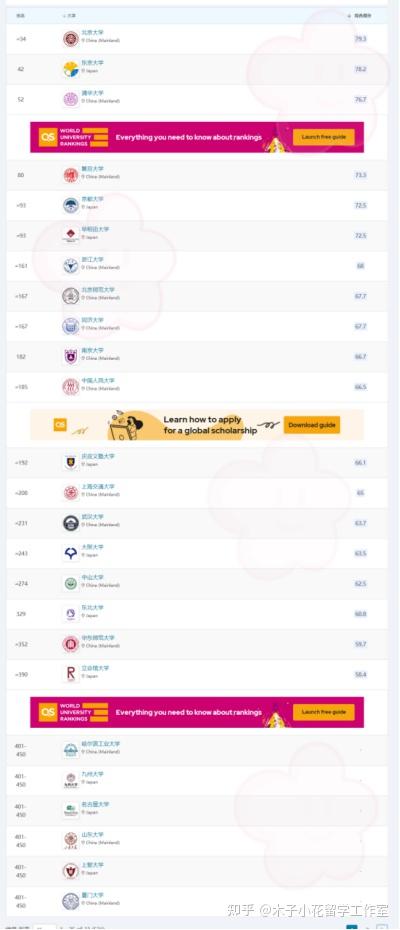Open the 哈尔滨工业大学 university link

(101, 744)
